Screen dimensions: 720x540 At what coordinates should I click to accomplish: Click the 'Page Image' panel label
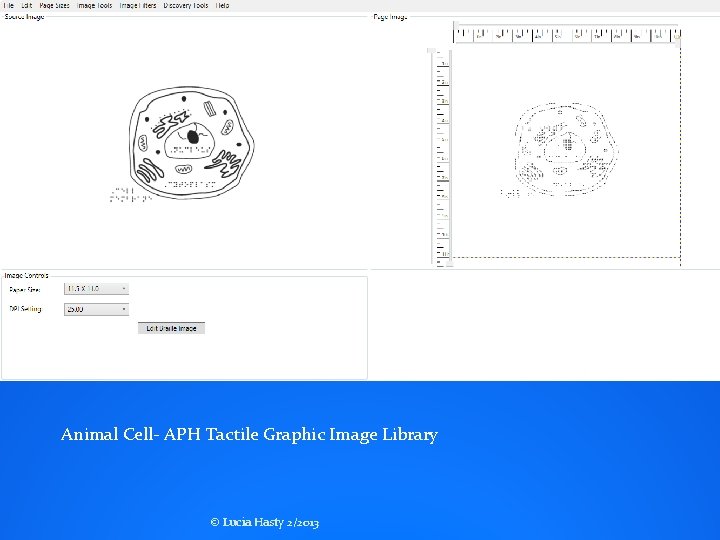tap(390, 17)
